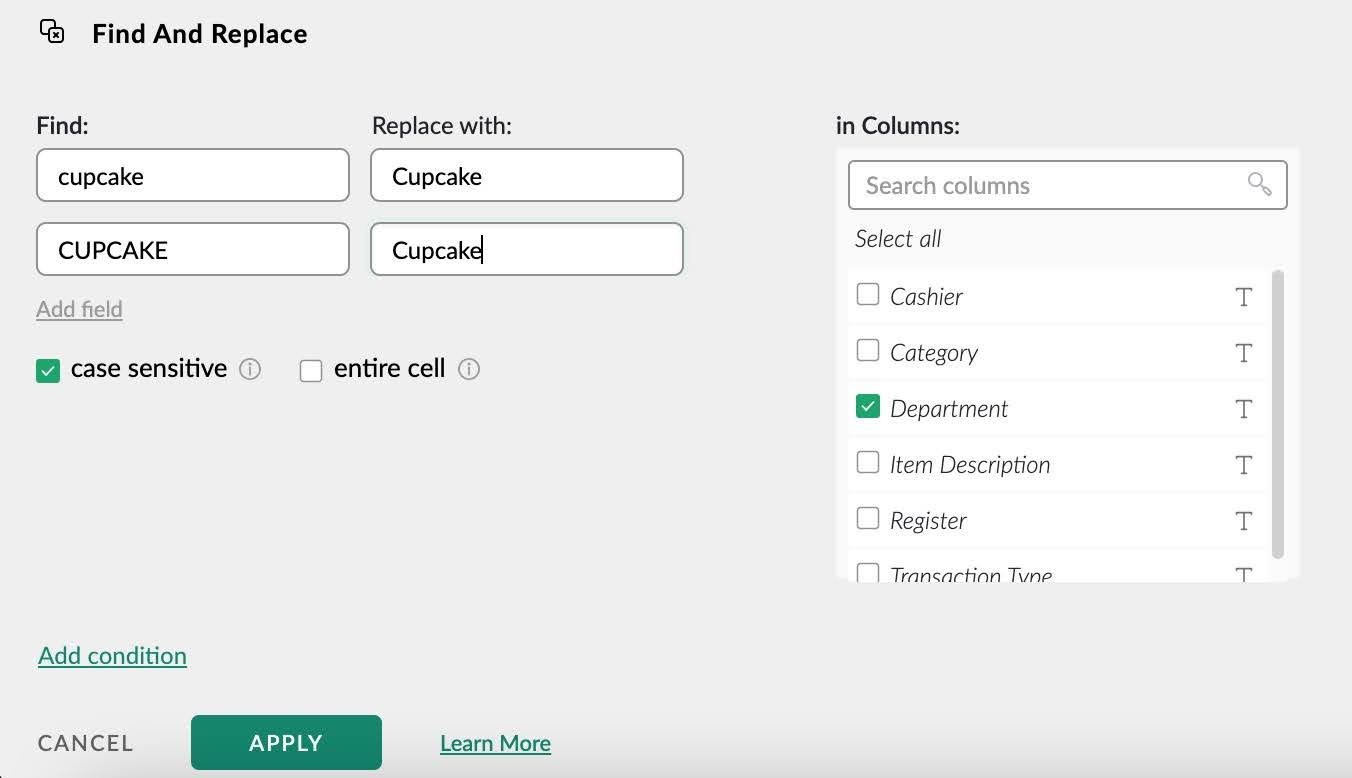
Task: Select the Item Description column
Action: [x=867, y=463]
